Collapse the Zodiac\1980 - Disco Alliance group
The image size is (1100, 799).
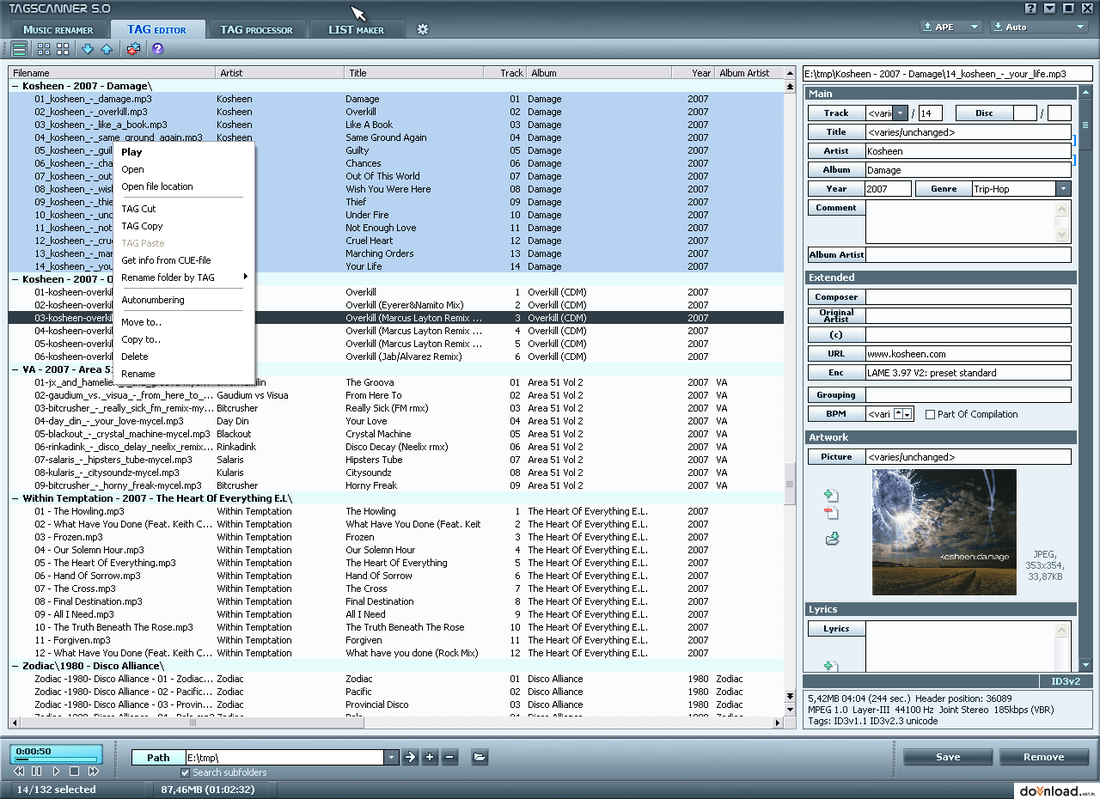[15, 666]
